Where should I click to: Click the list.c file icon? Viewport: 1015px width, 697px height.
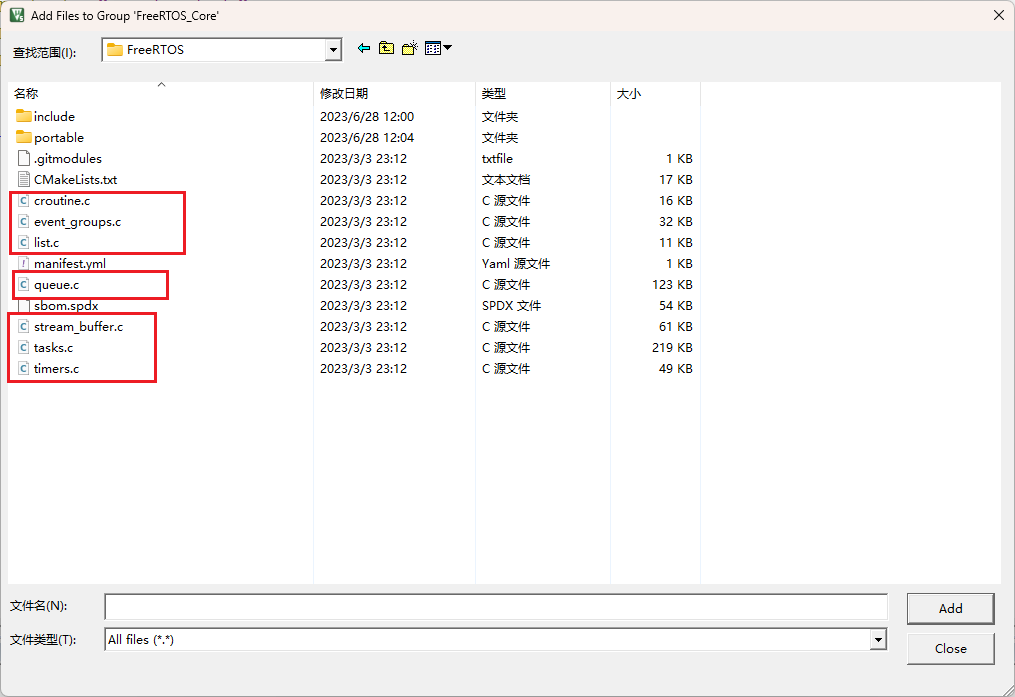pos(24,243)
